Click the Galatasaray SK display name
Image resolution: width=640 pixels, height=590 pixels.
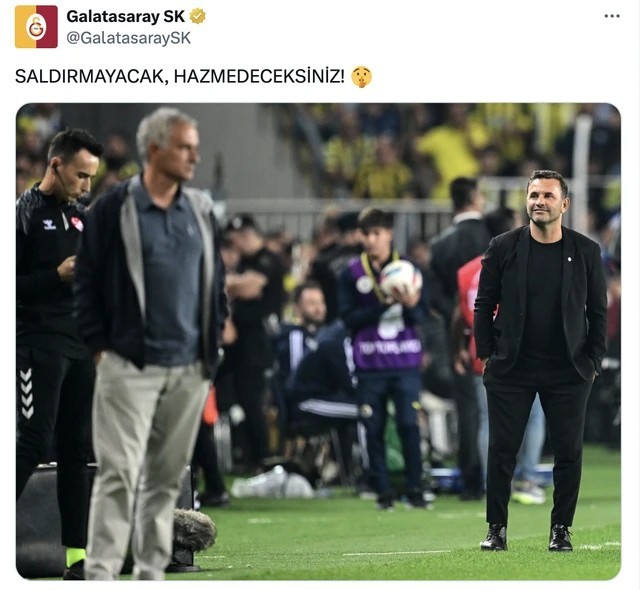[x=126, y=16]
